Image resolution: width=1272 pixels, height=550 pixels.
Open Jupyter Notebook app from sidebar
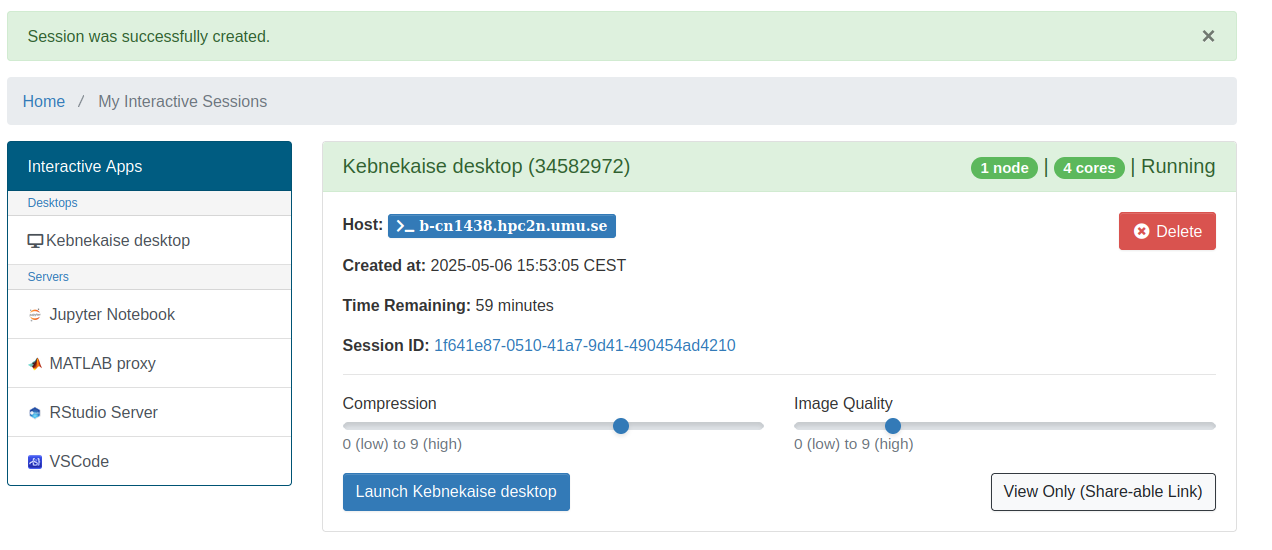(149, 314)
